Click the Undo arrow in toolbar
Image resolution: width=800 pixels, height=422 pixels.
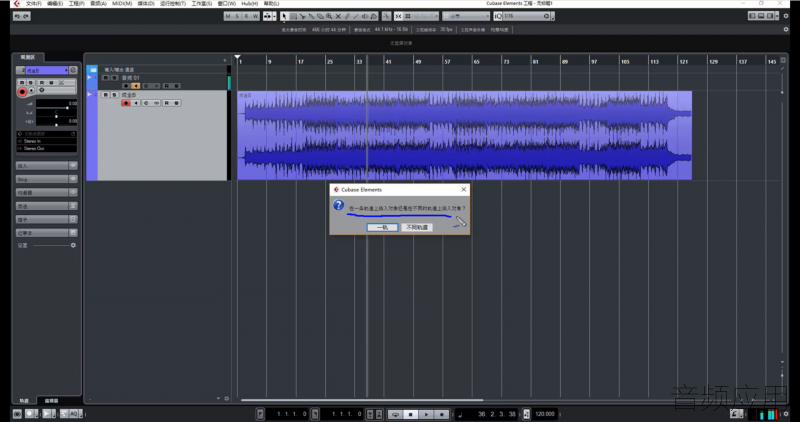tap(17, 16)
